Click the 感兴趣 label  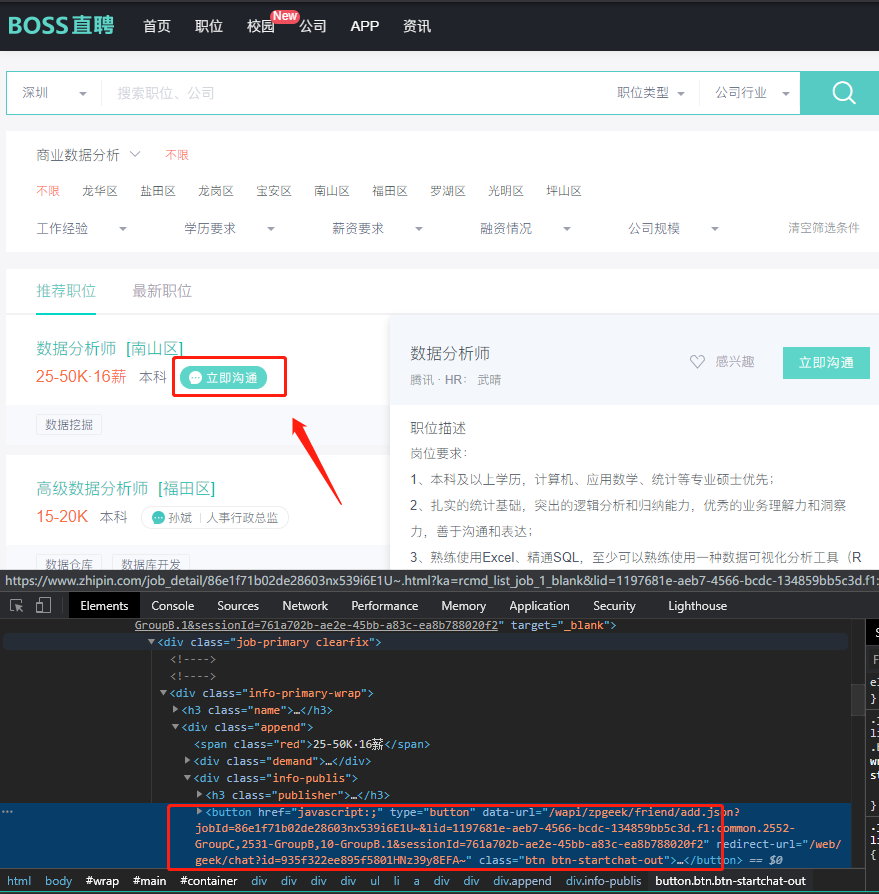pos(735,361)
